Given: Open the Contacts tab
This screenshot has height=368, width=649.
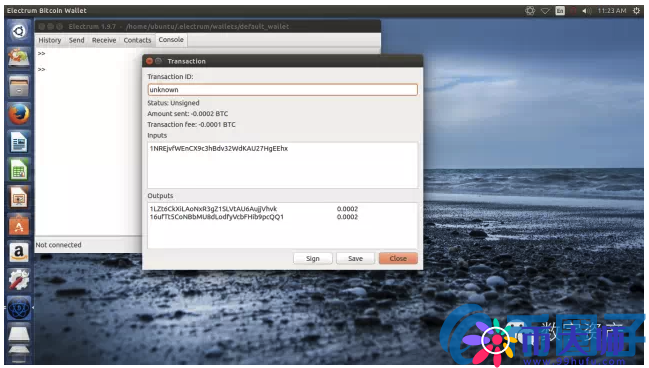Looking at the screenshot, I should [137, 40].
